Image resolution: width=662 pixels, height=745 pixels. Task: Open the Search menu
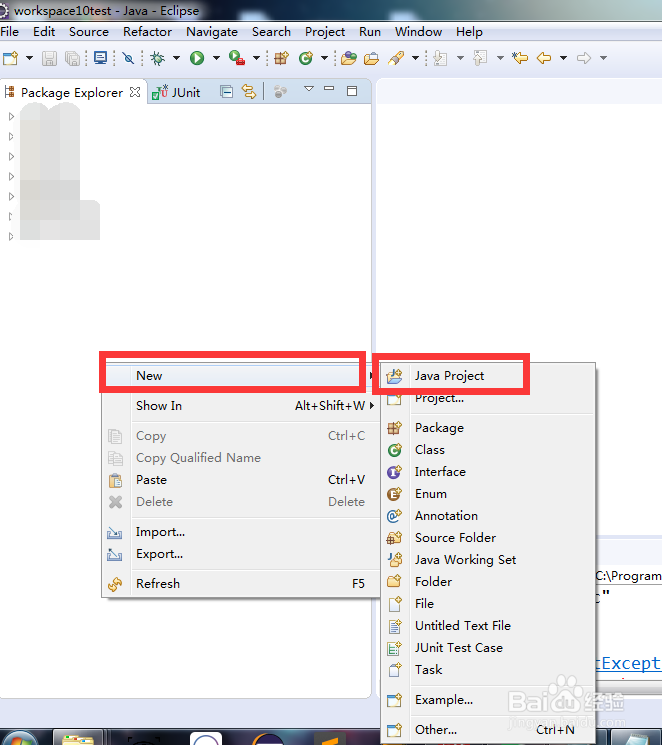[271, 32]
